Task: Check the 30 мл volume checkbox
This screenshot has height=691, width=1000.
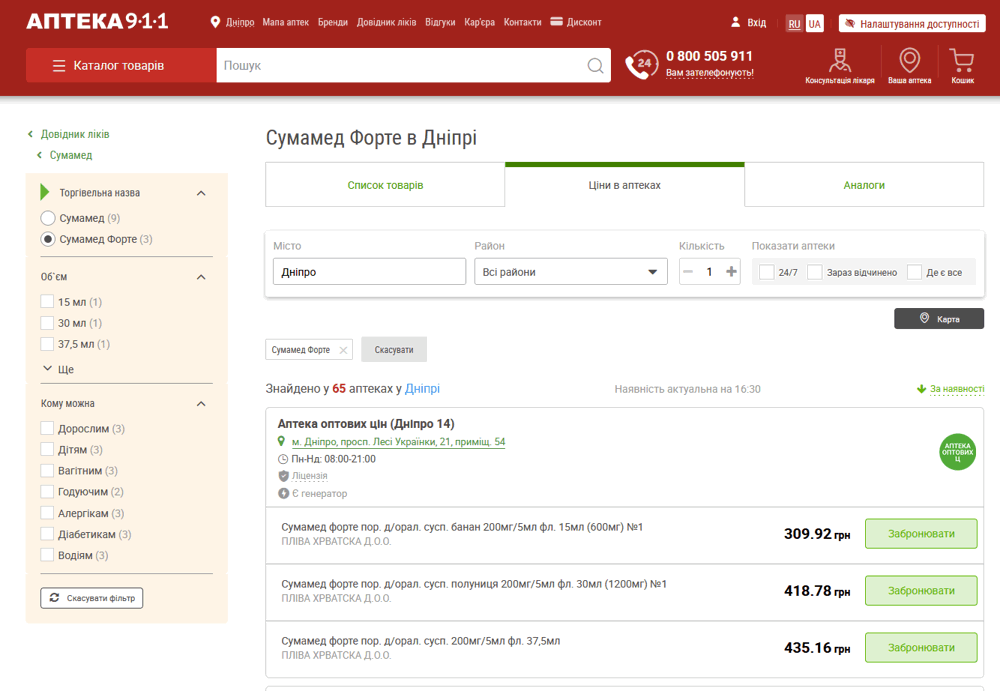Action: coord(47,323)
